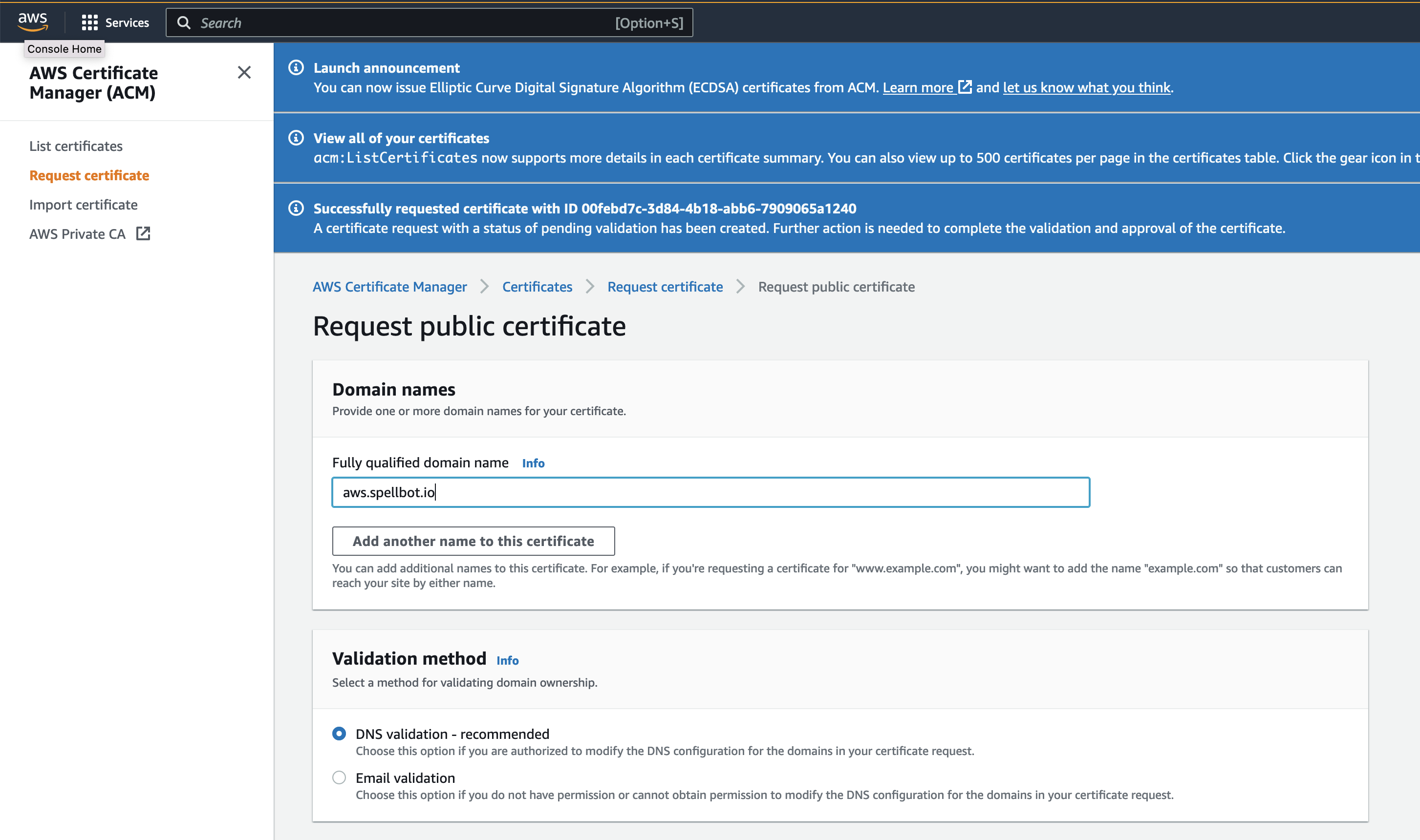Viewport: 1420px width, 840px height.
Task: Open the Services grid icon
Action: (89, 22)
